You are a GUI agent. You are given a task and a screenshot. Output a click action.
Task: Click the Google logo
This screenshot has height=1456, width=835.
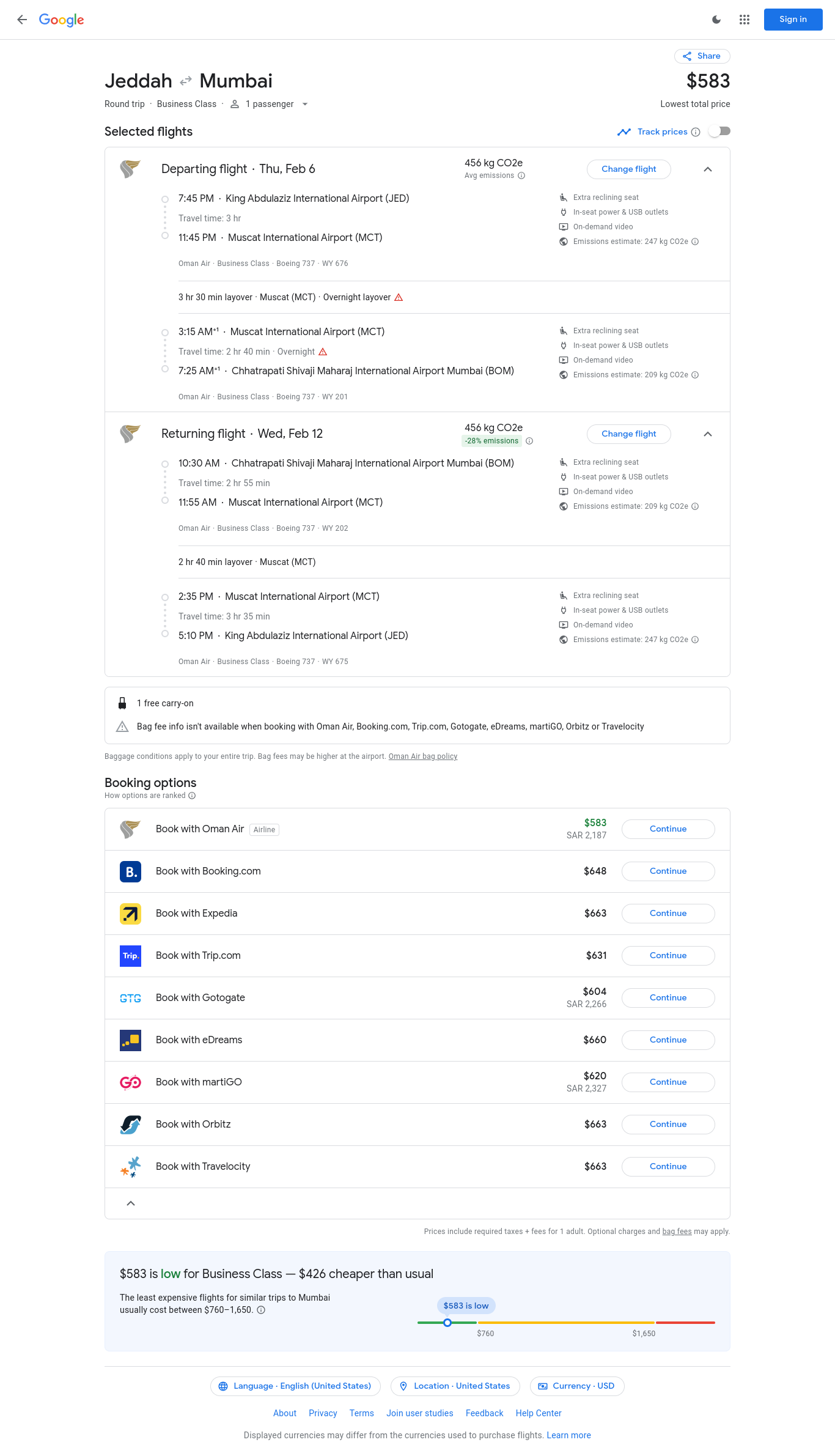(61, 20)
